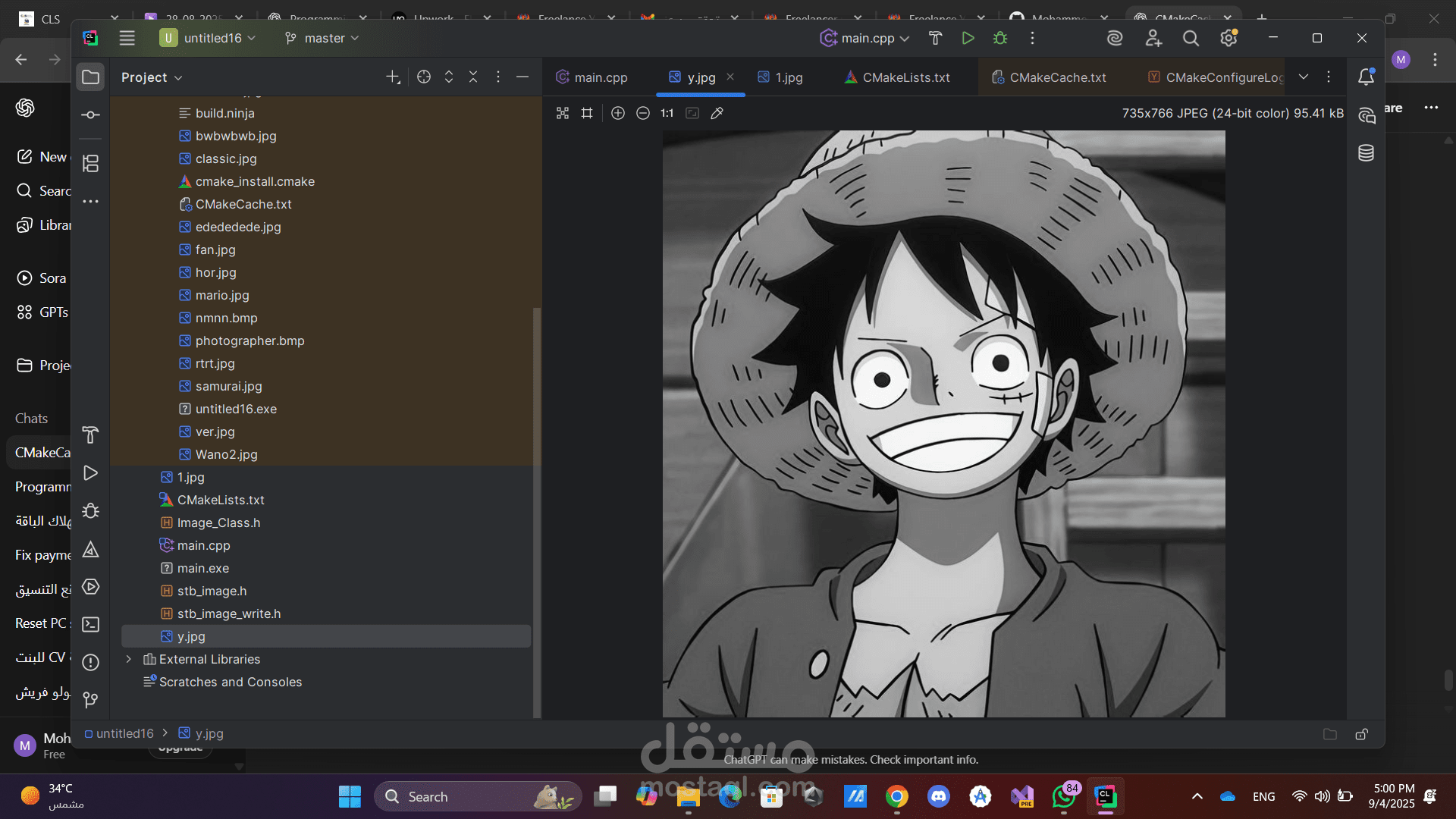Open WhatsApp from the taskbar
Viewport: 1456px width, 819px height.
pyautogui.click(x=1064, y=796)
